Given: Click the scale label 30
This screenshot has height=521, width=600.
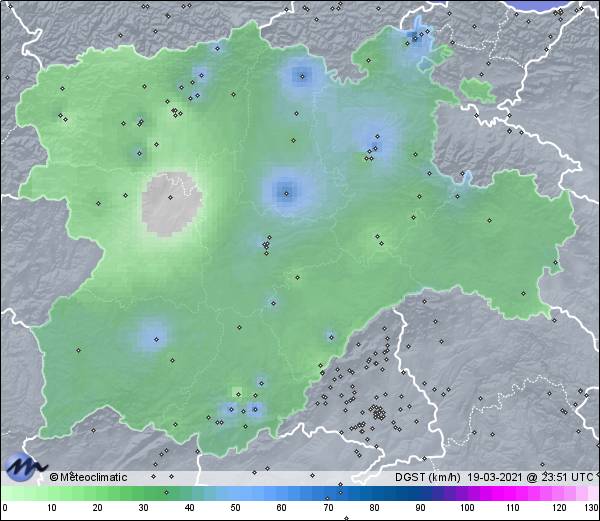Looking at the screenshot, I should tap(143, 508).
